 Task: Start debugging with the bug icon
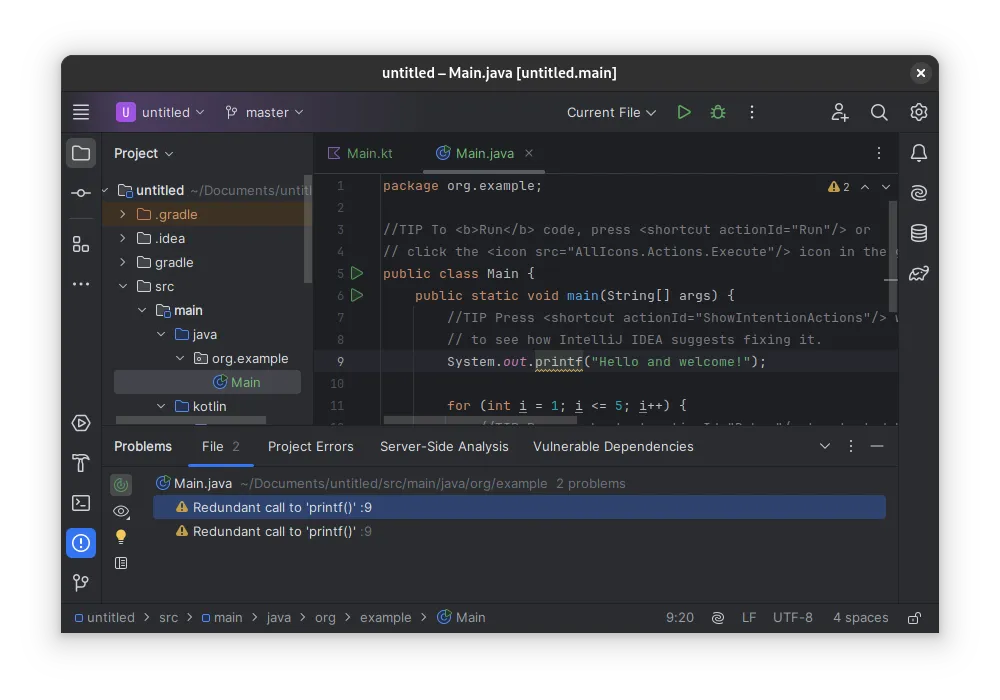(x=718, y=112)
